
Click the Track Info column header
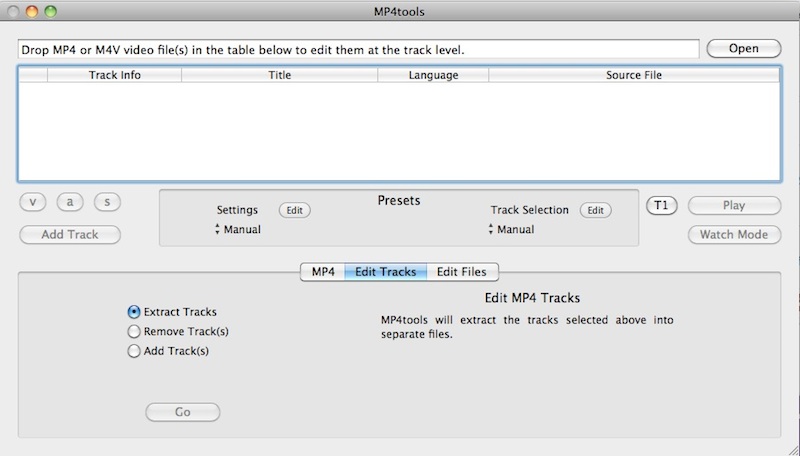(x=114, y=75)
